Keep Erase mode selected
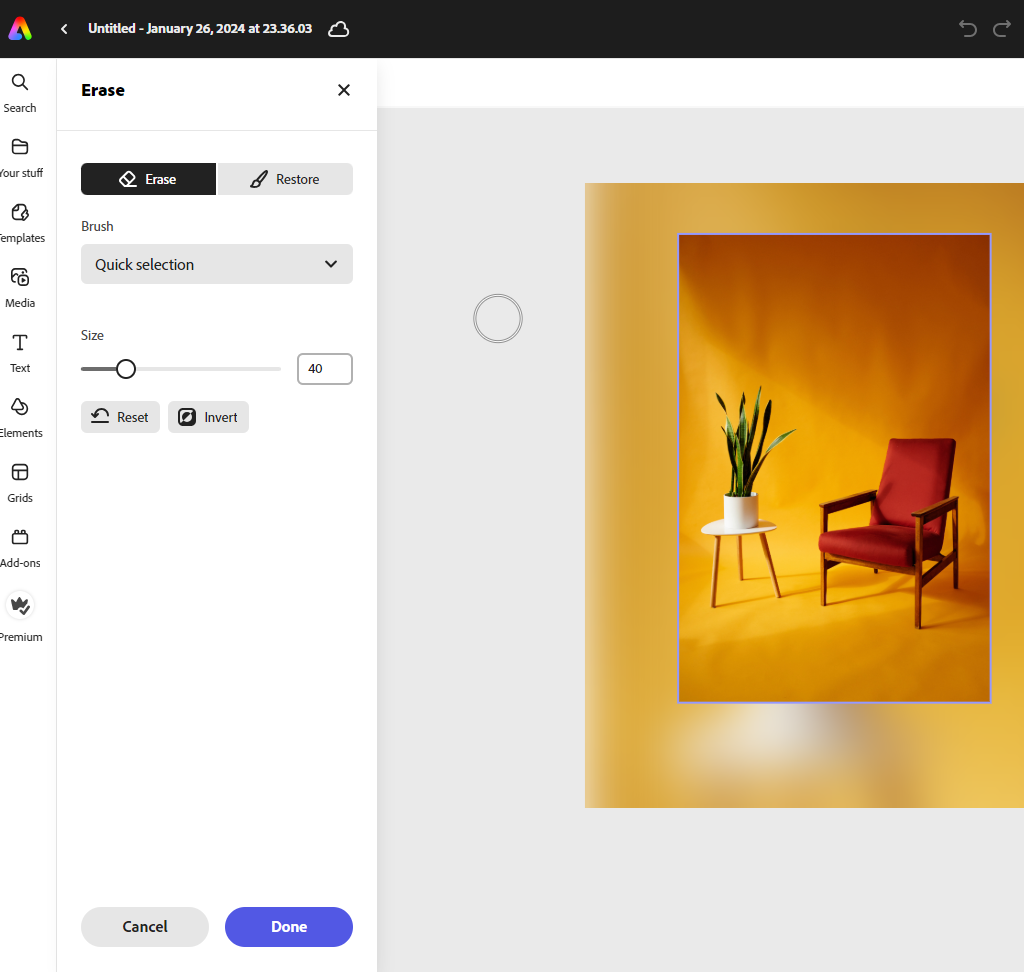This screenshot has width=1024, height=972. [x=148, y=179]
